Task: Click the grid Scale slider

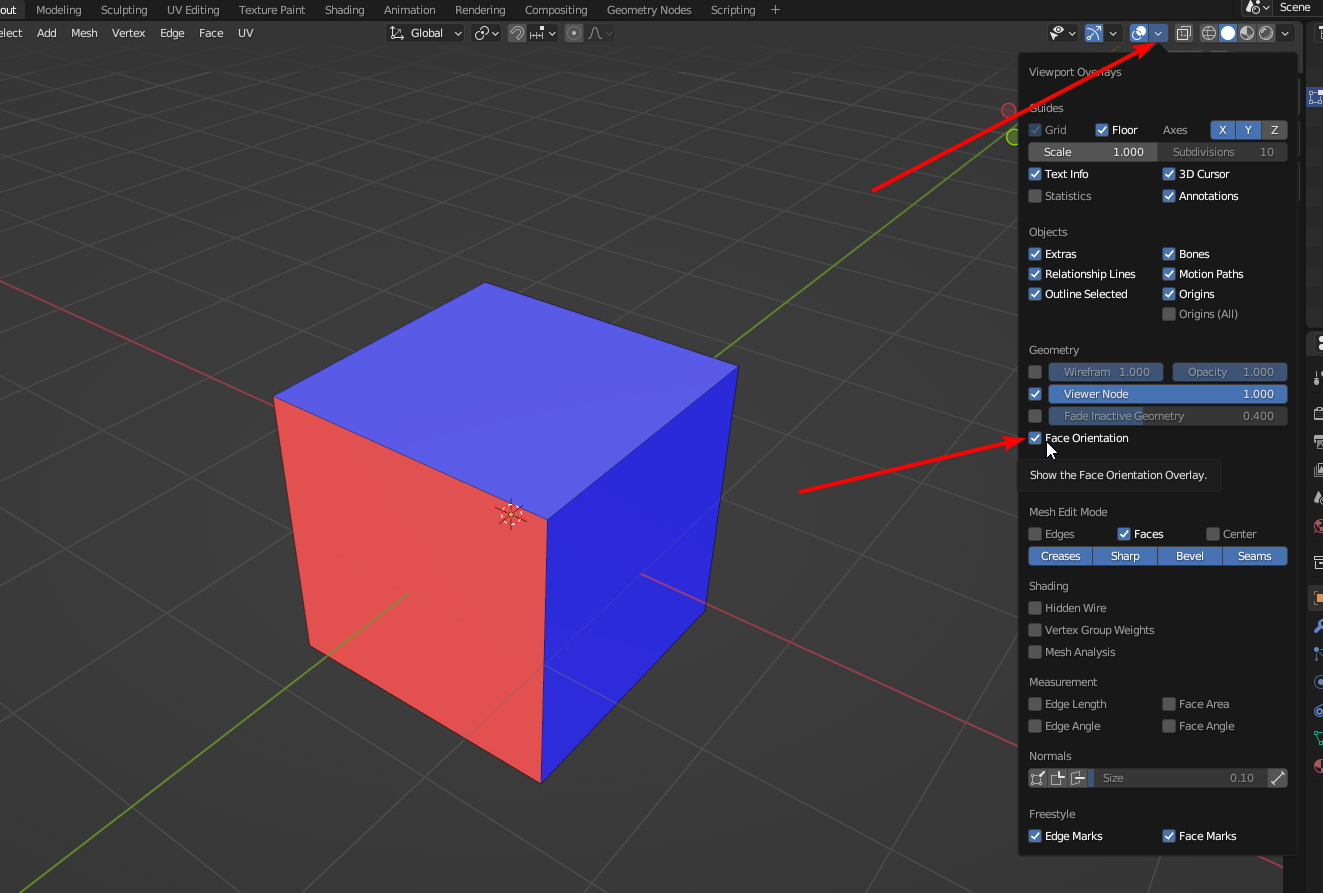Action: click(1092, 151)
